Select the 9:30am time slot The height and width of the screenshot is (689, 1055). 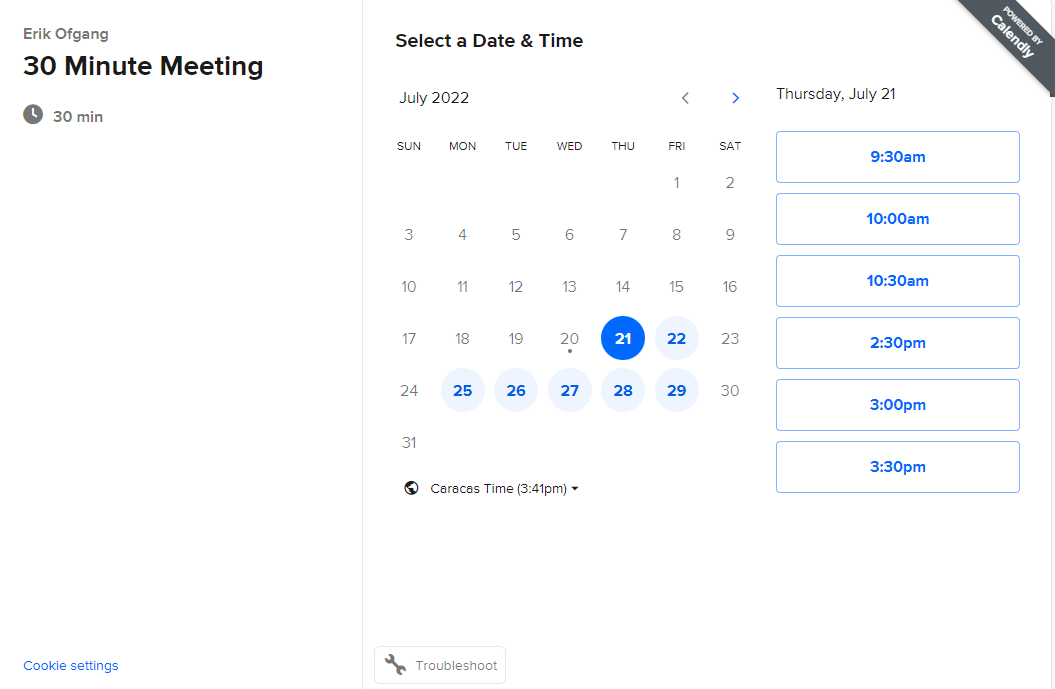(897, 157)
